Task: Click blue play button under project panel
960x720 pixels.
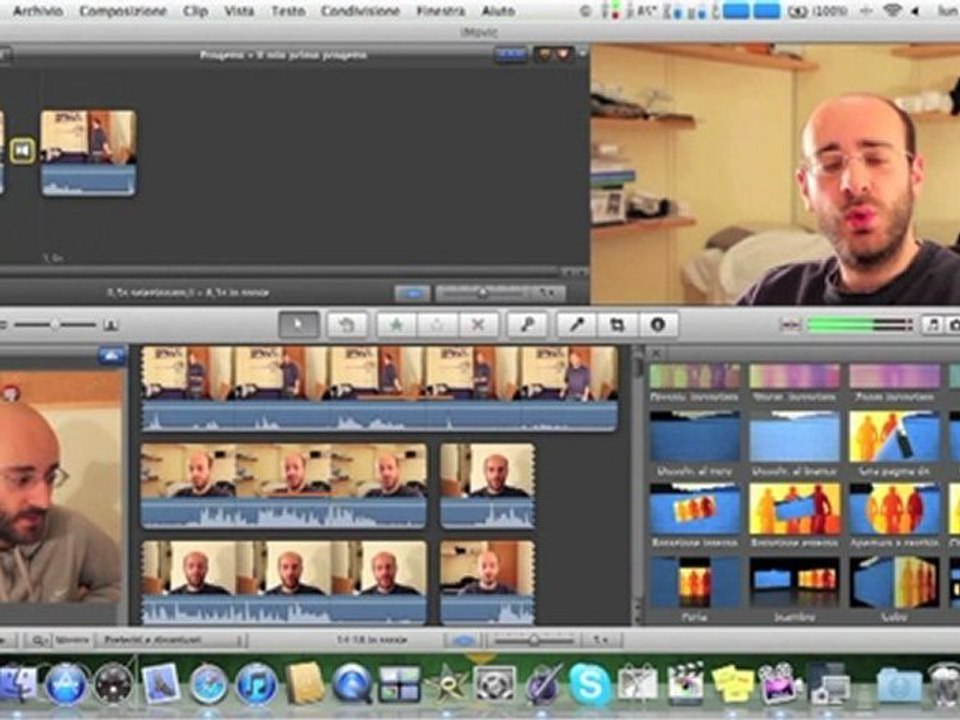Action: coord(413,293)
